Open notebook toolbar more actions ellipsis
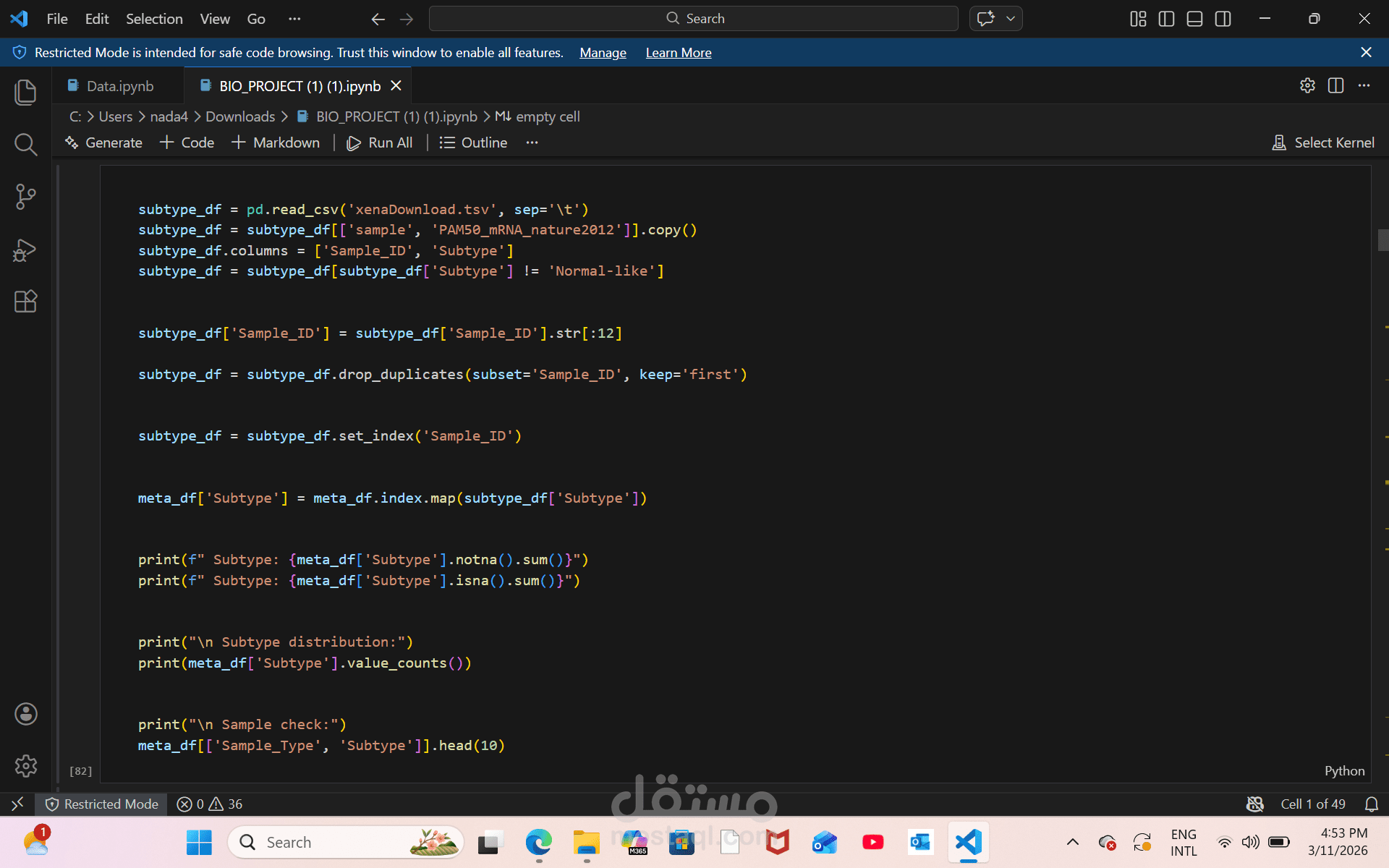Image resolution: width=1389 pixels, height=868 pixels. click(532, 142)
